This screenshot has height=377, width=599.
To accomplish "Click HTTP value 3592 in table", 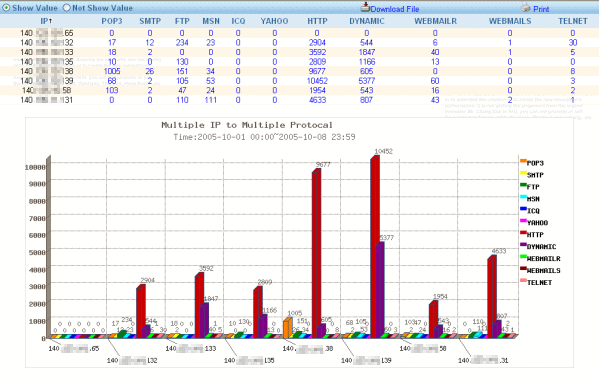I will coord(317,52).
